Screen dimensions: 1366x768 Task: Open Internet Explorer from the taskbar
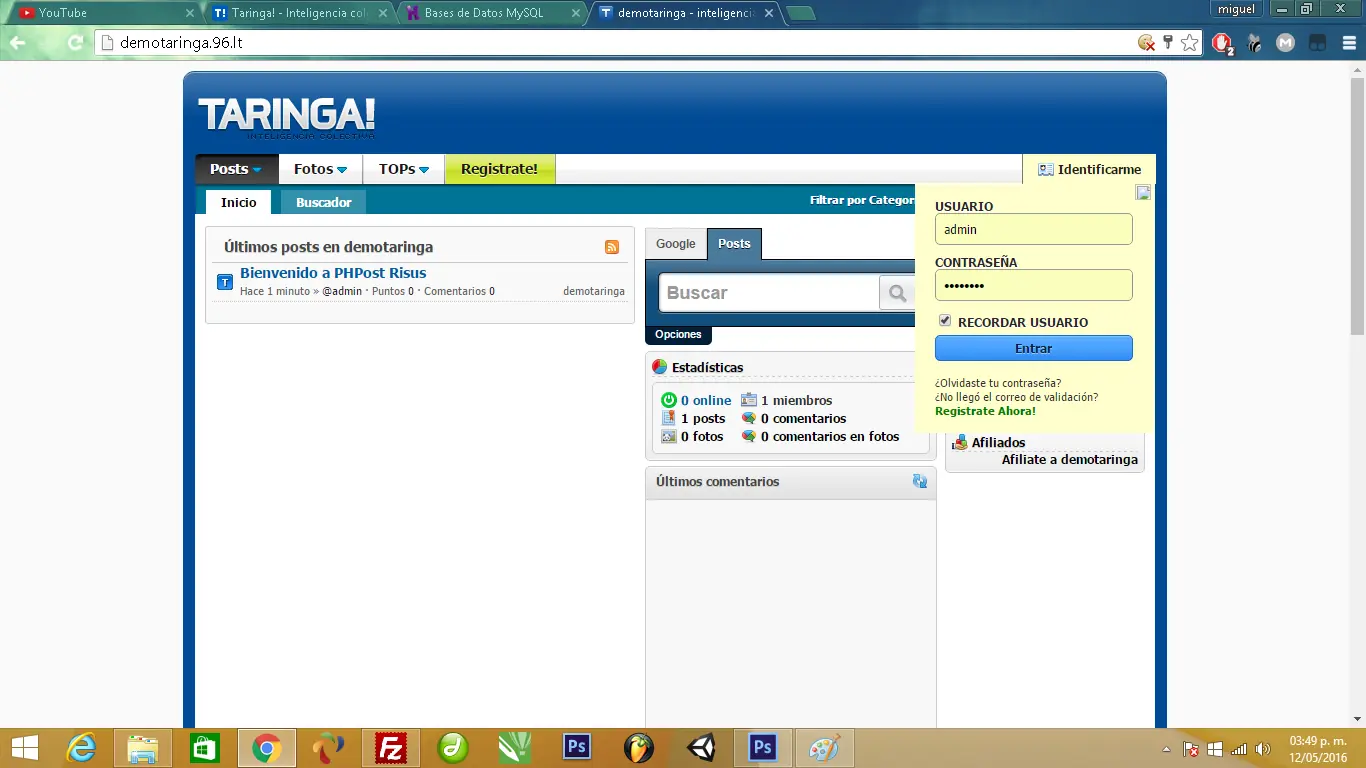[x=81, y=747]
